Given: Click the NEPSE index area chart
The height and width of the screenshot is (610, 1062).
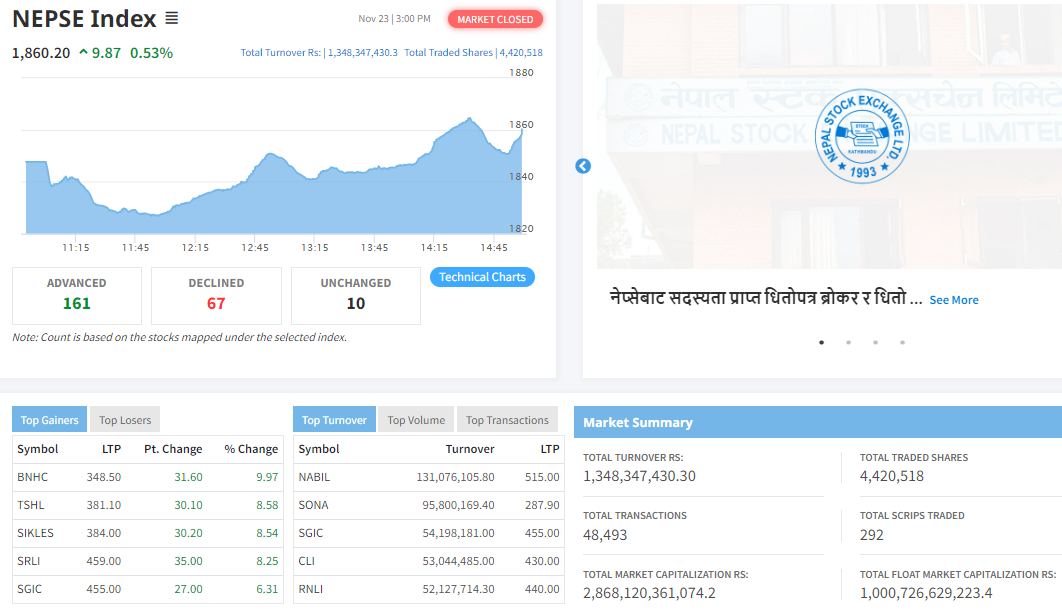Looking at the screenshot, I should [x=274, y=176].
